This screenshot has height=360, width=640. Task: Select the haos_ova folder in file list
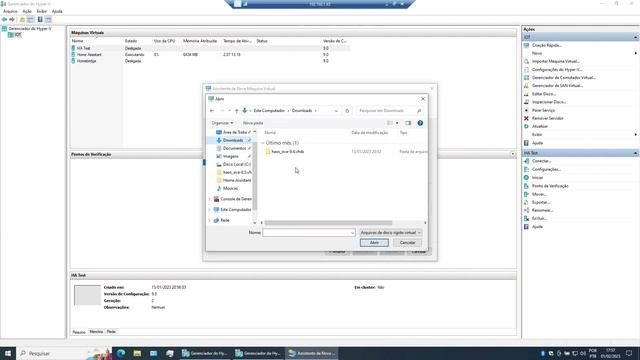[288, 151]
